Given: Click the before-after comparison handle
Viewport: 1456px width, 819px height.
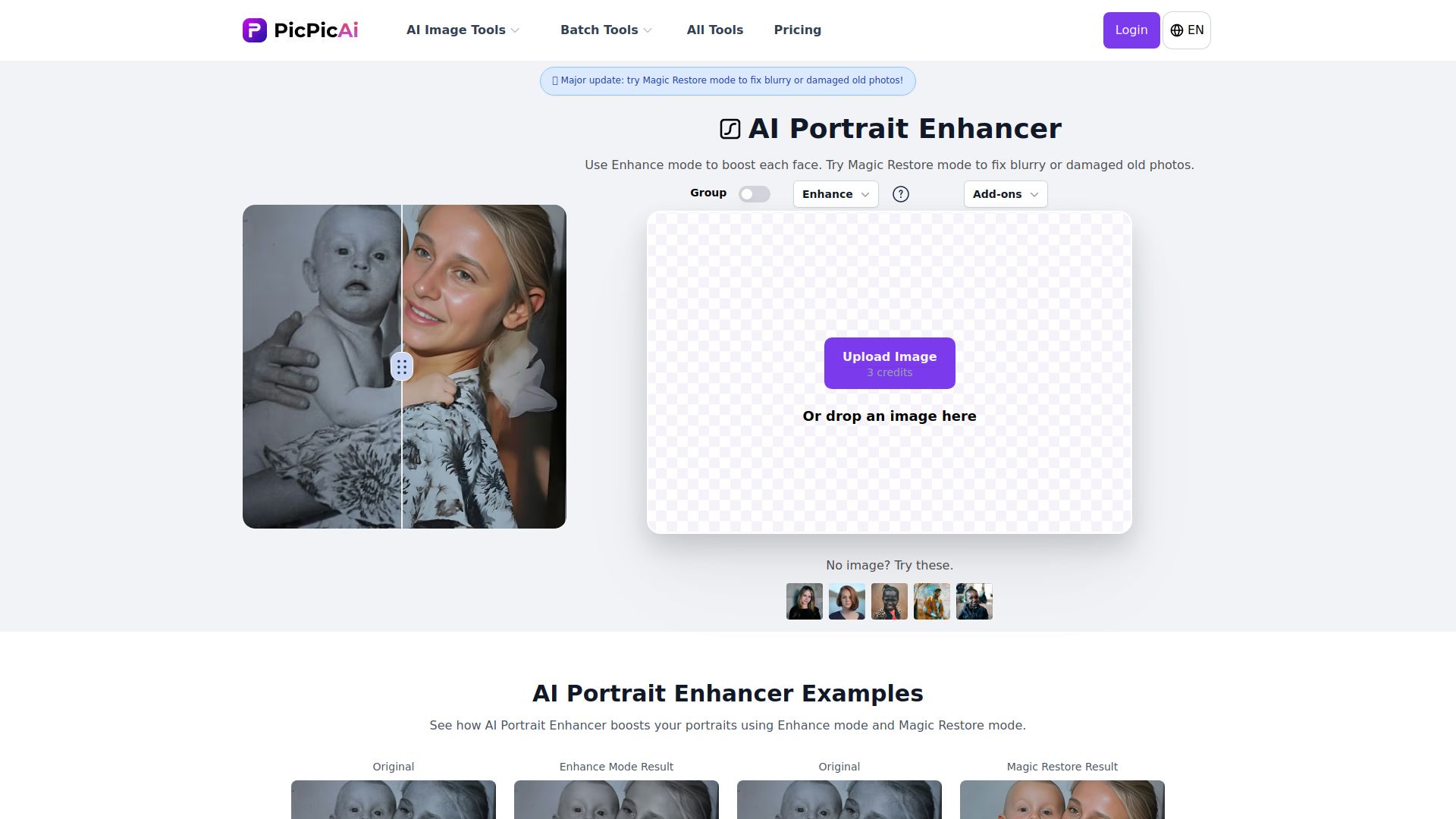Looking at the screenshot, I should click(x=402, y=367).
